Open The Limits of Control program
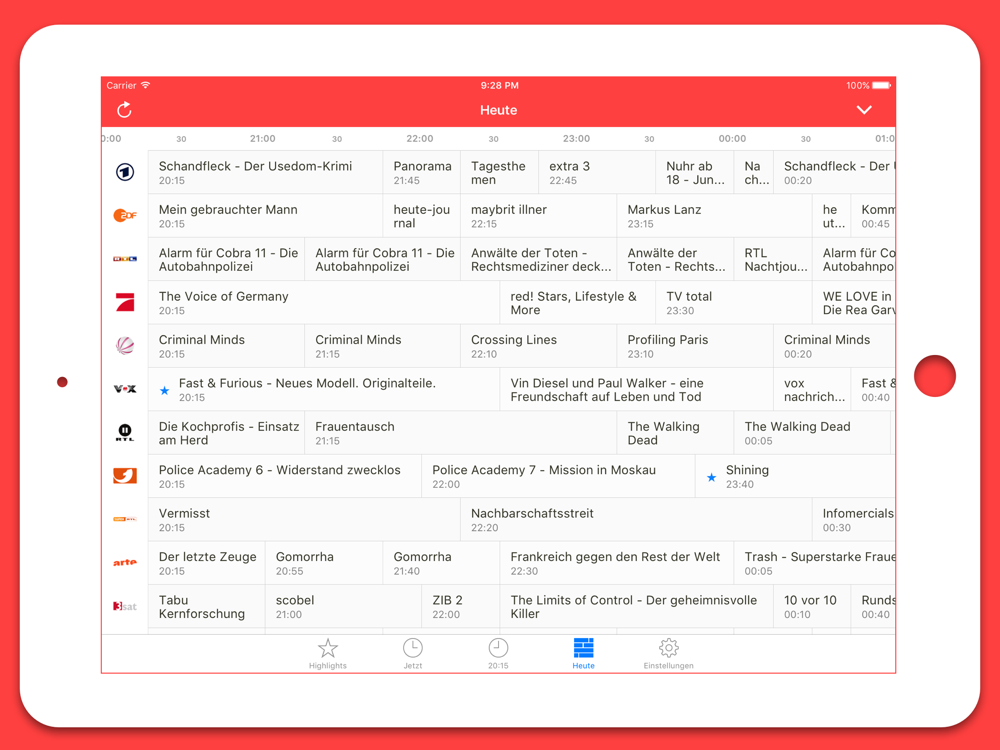 [636, 606]
